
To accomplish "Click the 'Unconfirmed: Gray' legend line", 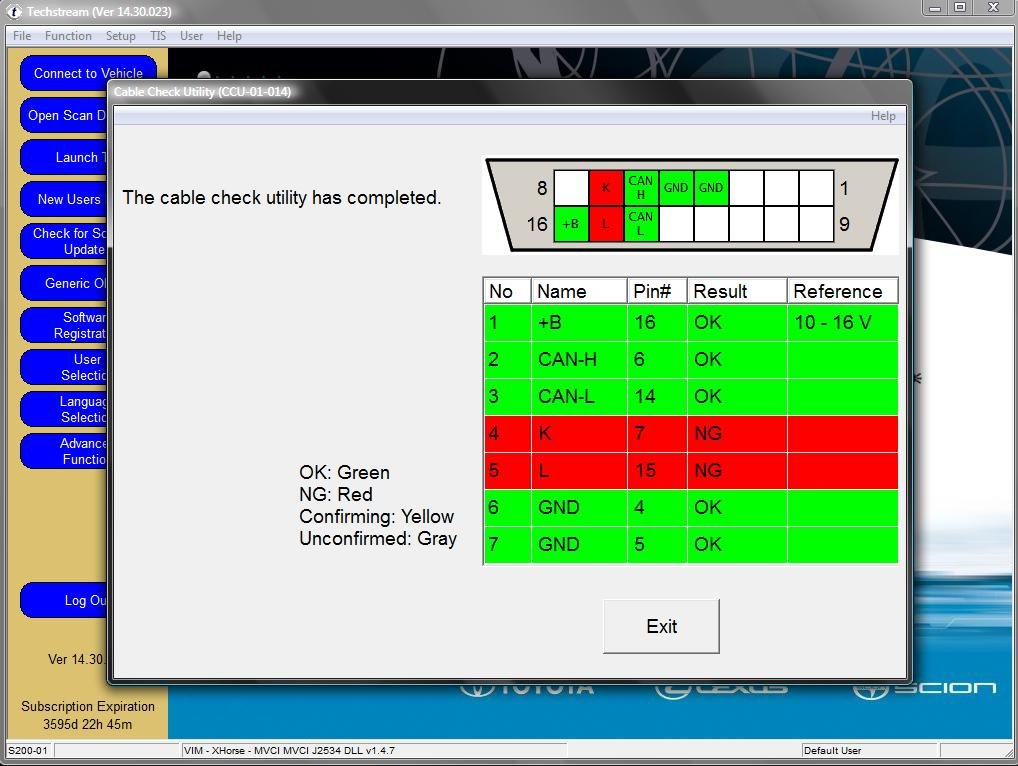I will click(x=378, y=538).
